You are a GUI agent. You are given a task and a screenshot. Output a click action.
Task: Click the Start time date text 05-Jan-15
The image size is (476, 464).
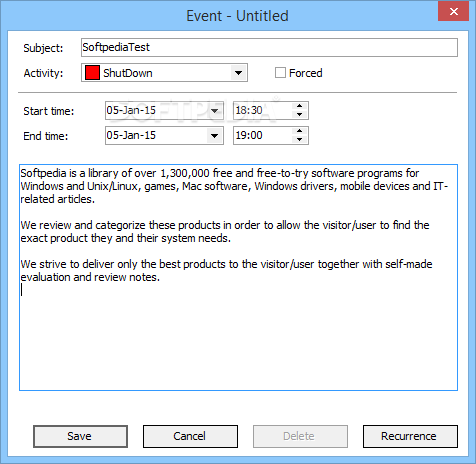131,110
